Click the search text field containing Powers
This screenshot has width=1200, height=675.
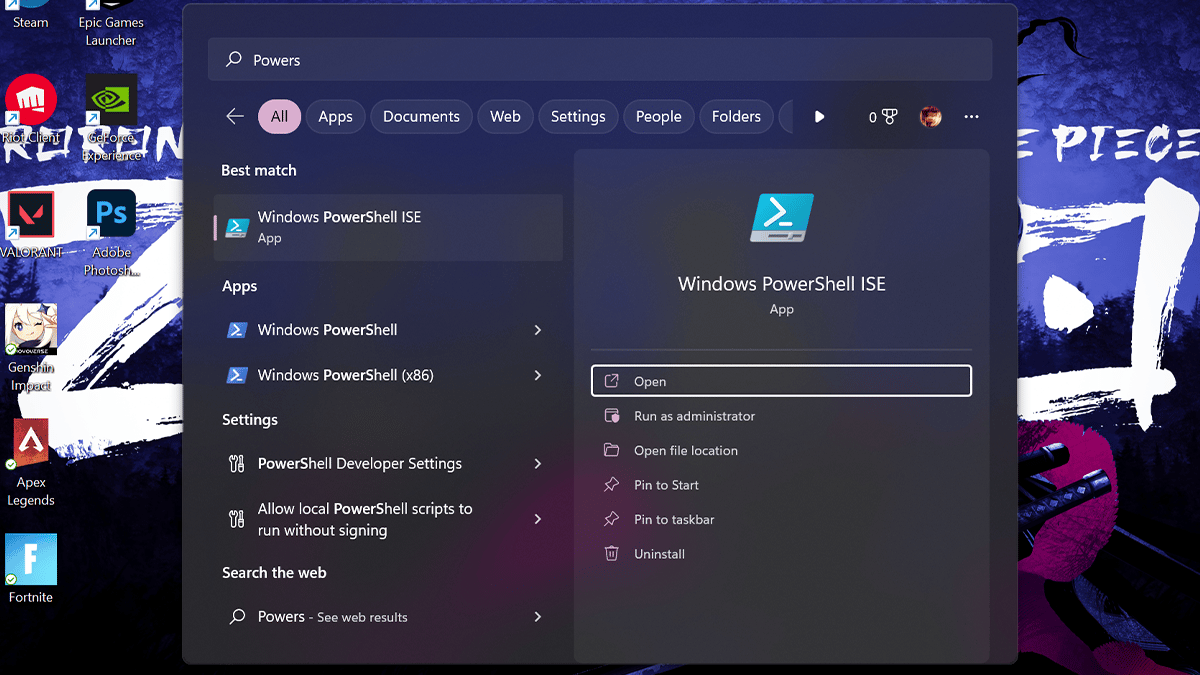tap(600, 60)
